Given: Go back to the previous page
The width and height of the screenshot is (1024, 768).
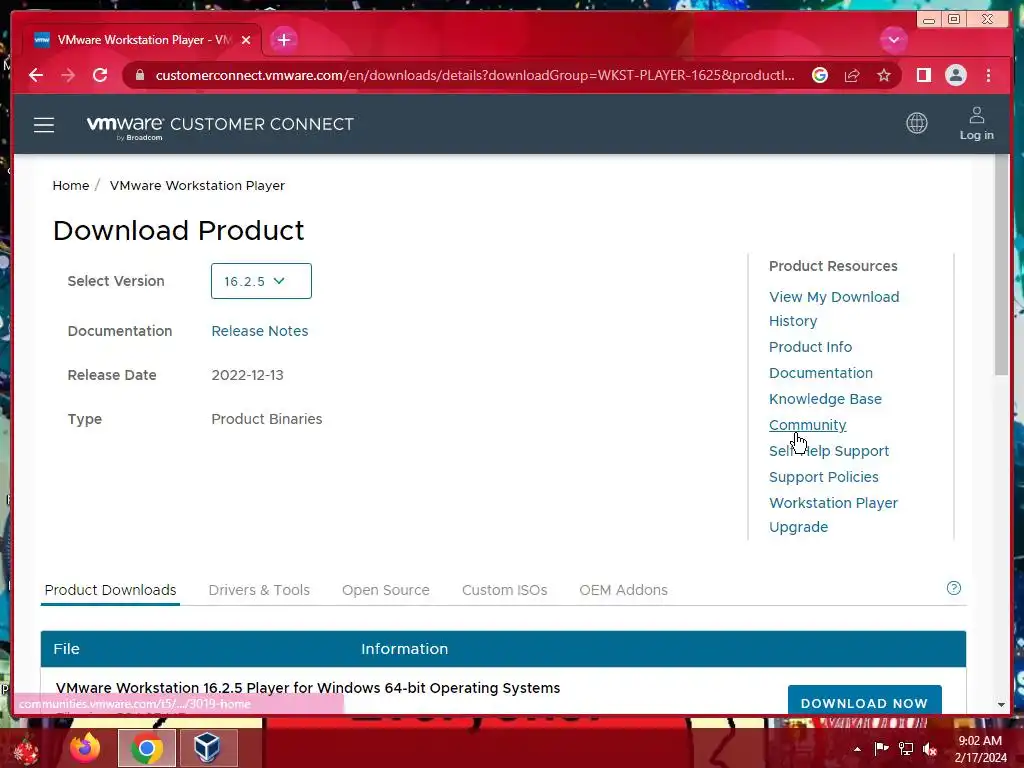Looking at the screenshot, I should click(x=36, y=75).
